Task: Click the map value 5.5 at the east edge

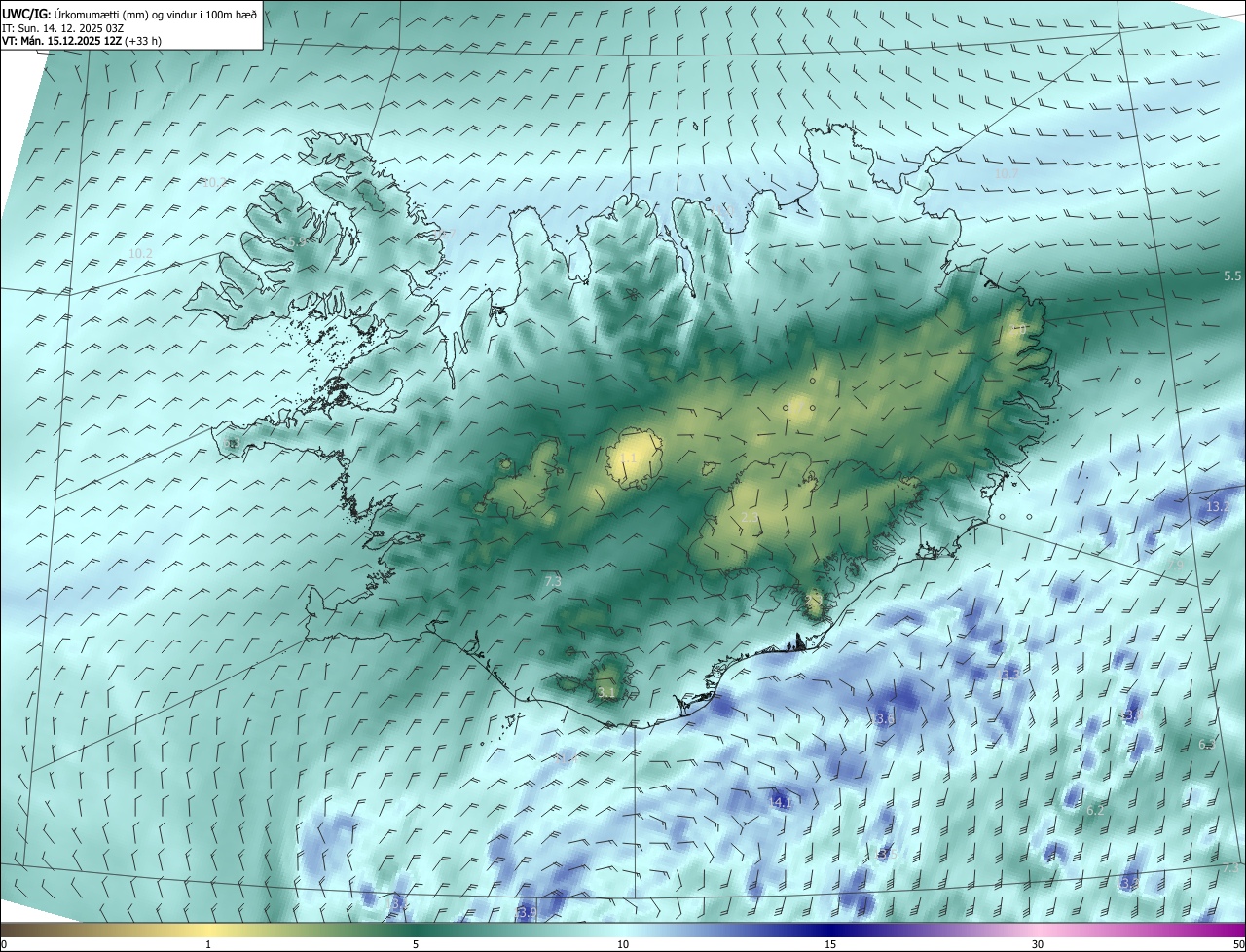Action: [x=1232, y=276]
